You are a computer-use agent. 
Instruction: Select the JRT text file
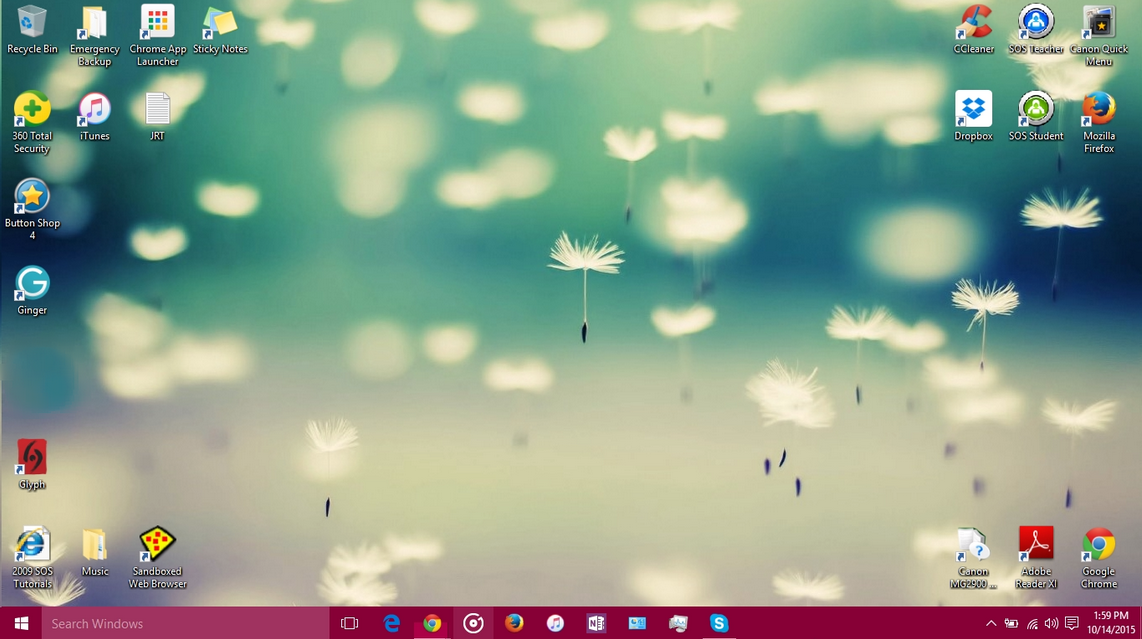pyautogui.click(x=157, y=117)
